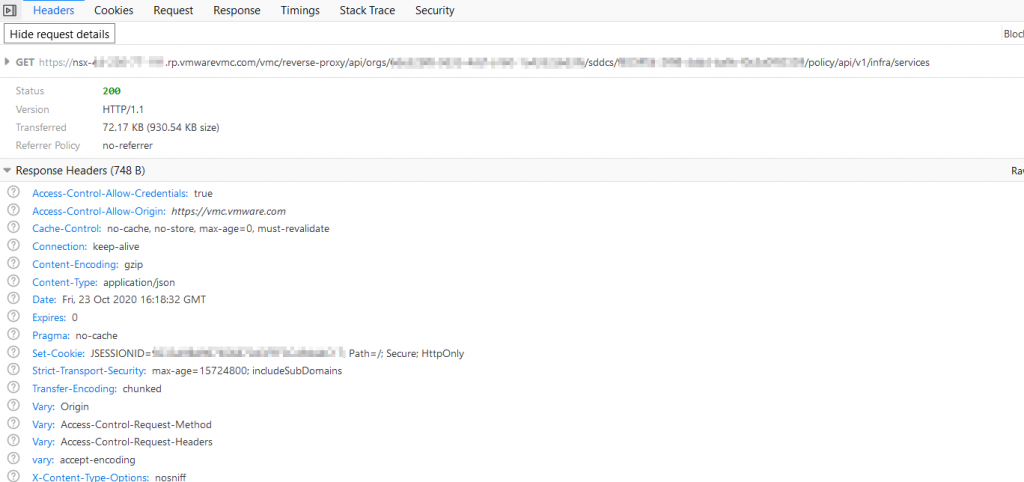Collapse the Response Headers section

coord(8,171)
